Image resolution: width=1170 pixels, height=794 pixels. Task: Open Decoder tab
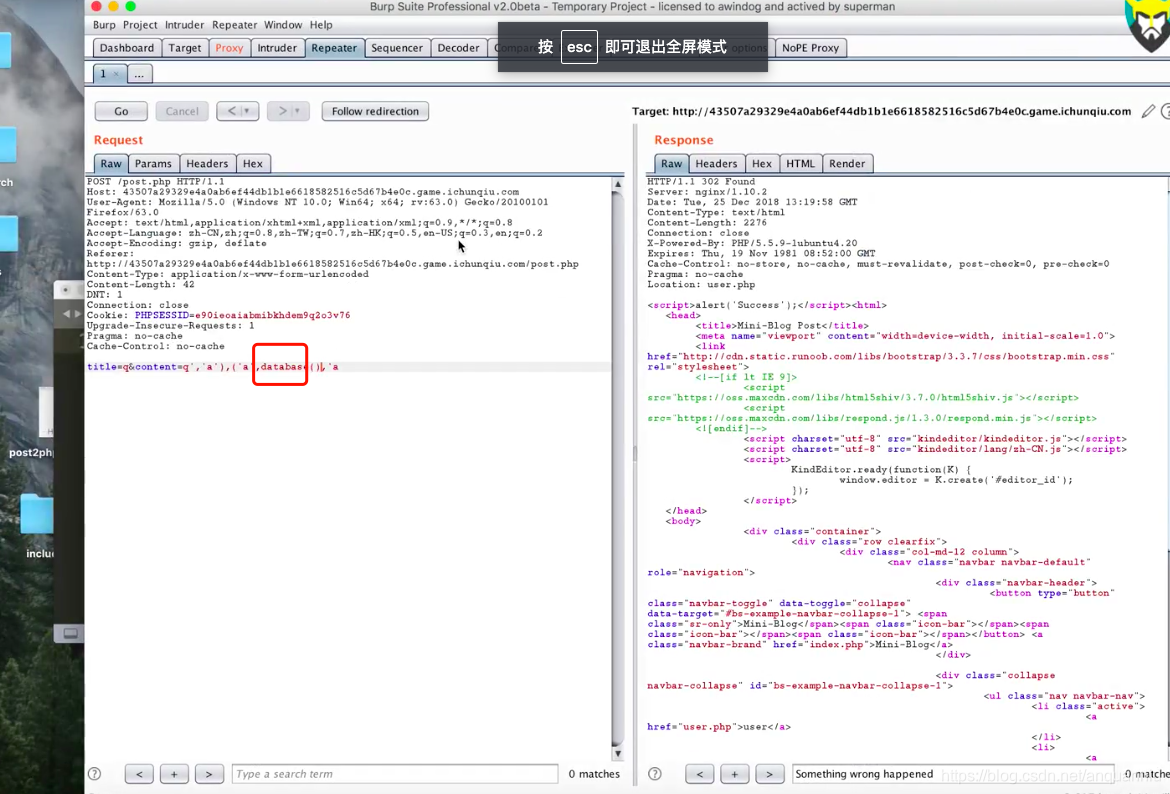coord(458,48)
